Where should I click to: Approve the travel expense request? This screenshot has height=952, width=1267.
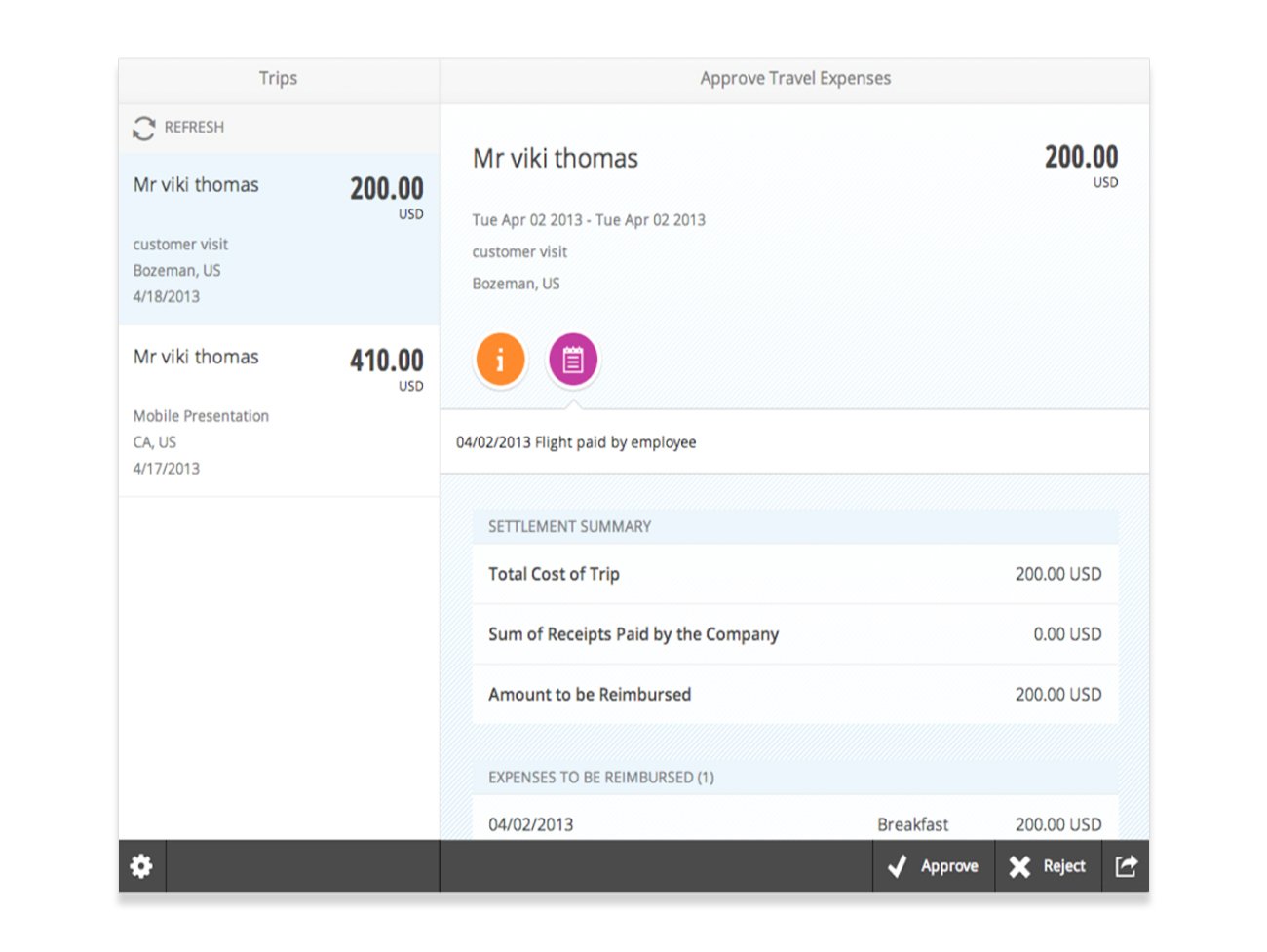click(x=934, y=866)
